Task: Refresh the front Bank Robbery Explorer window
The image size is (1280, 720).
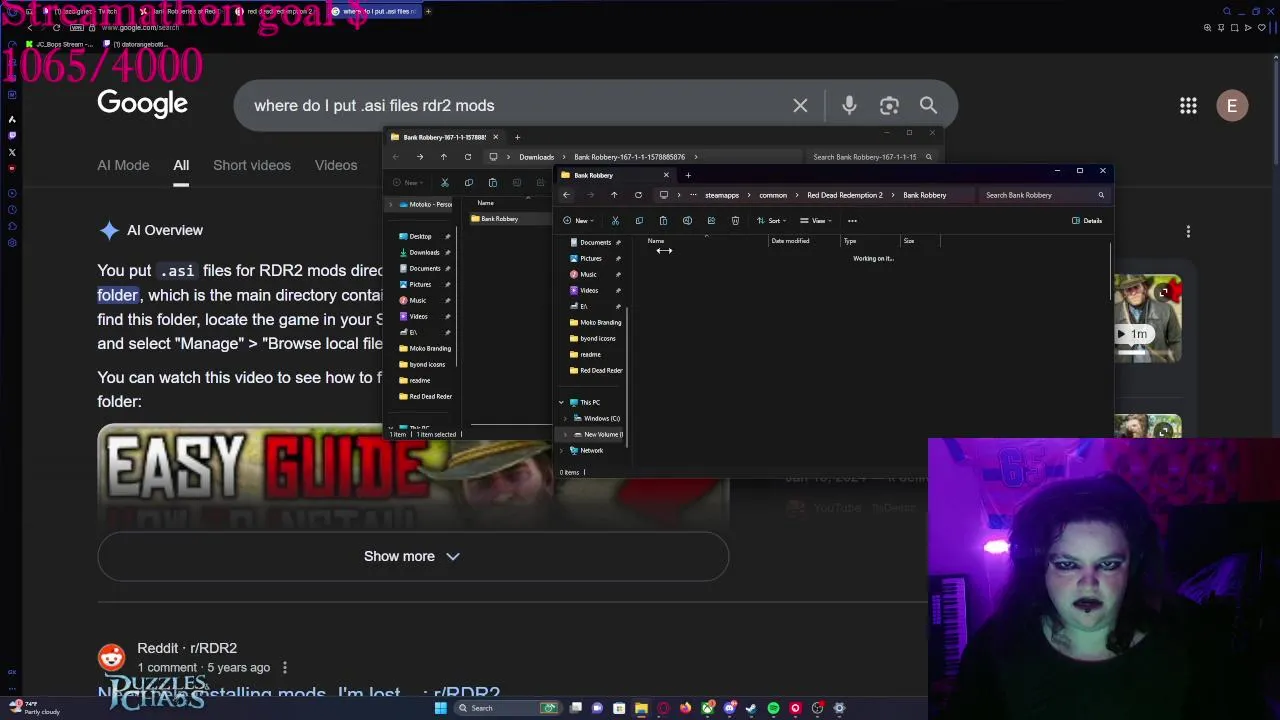Action: pos(638,195)
